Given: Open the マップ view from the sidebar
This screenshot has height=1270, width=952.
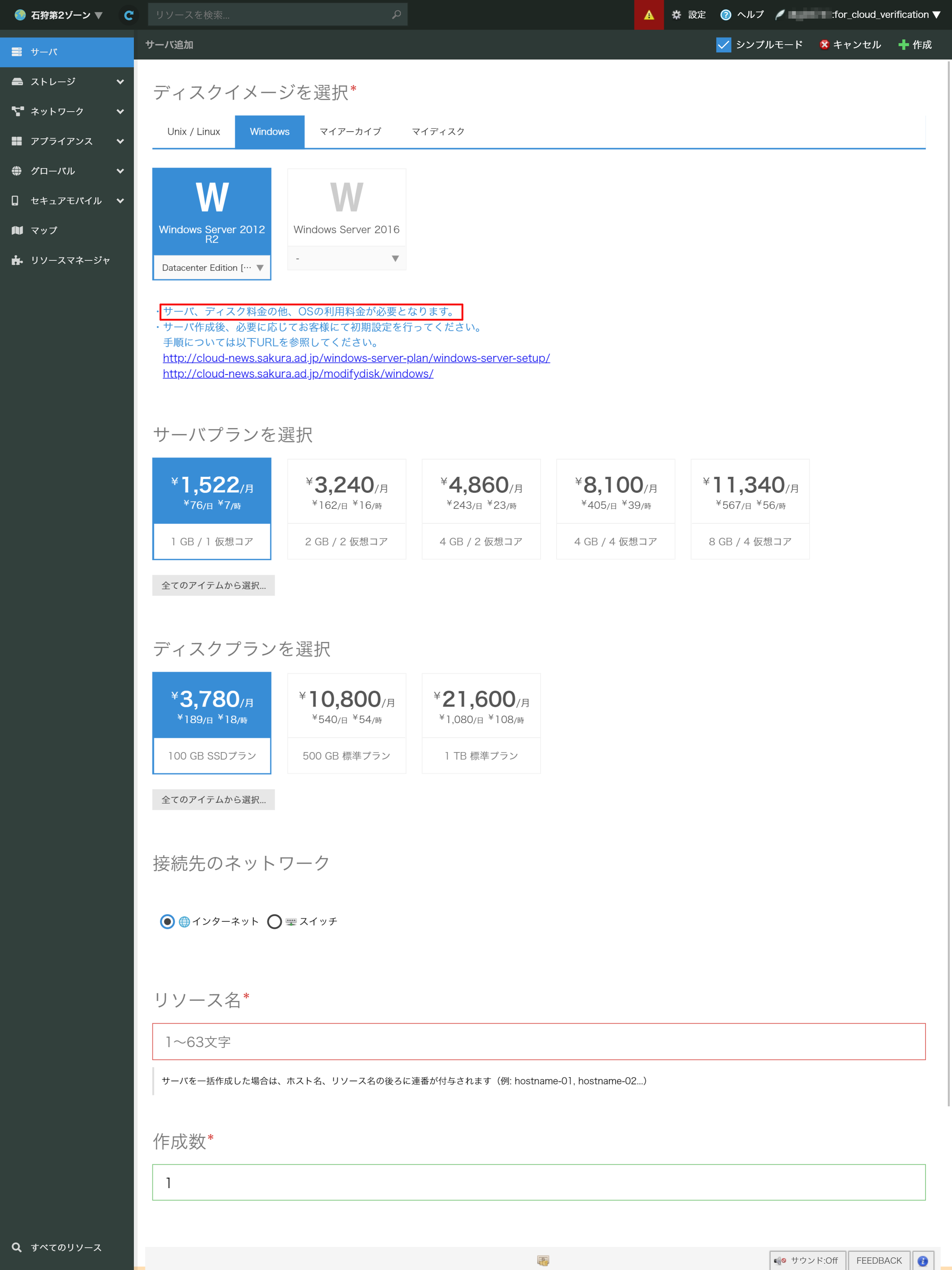Looking at the screenshot, I should point(44,230).
